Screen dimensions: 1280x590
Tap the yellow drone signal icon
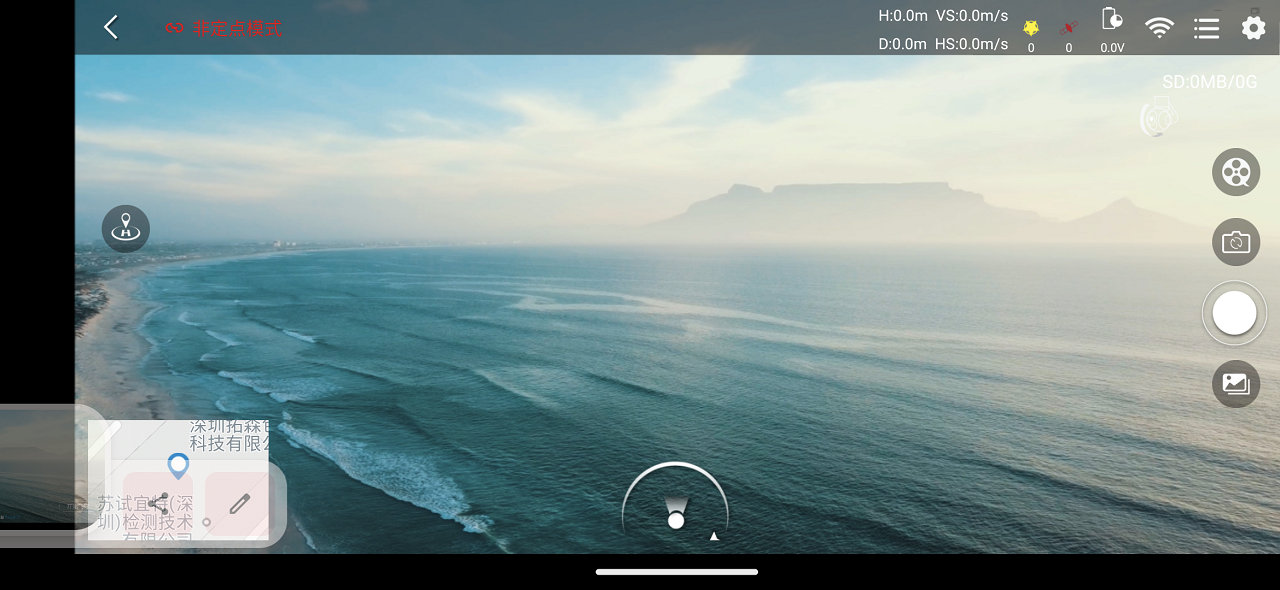pos(1031,28)
